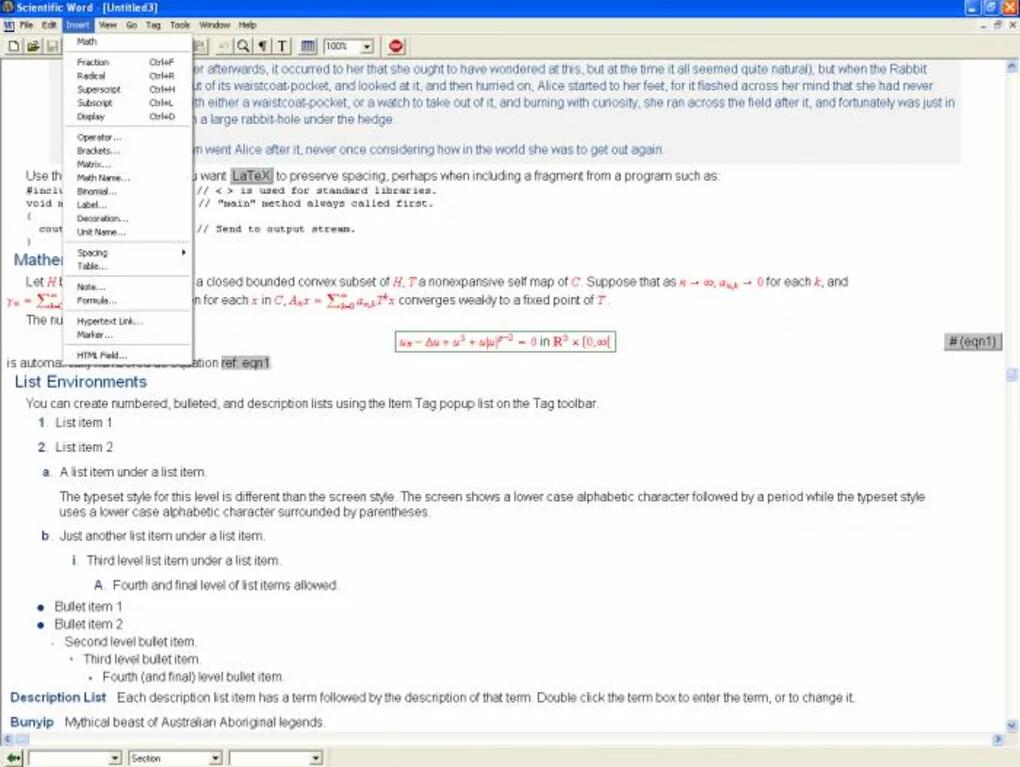
Task: Click the horizontal scrollbar right arrow
Action: click(x=998, y=739)
